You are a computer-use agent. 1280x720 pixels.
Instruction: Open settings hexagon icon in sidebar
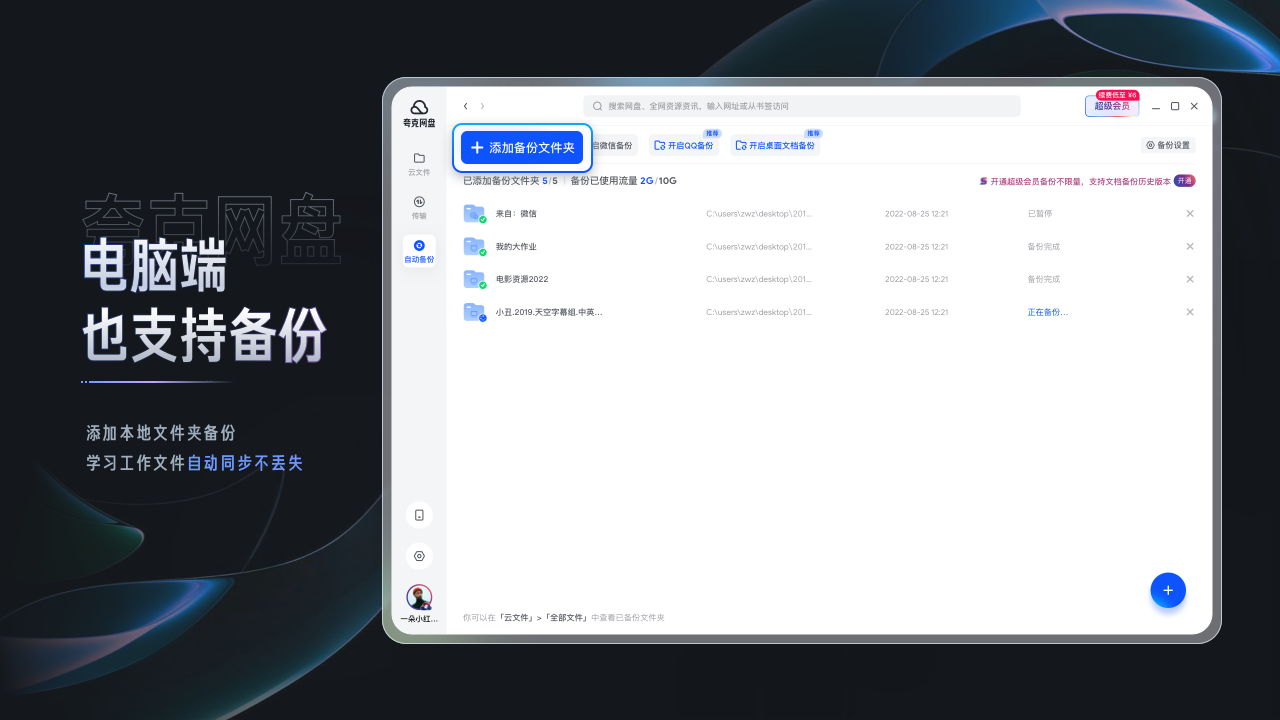(419, 556)
